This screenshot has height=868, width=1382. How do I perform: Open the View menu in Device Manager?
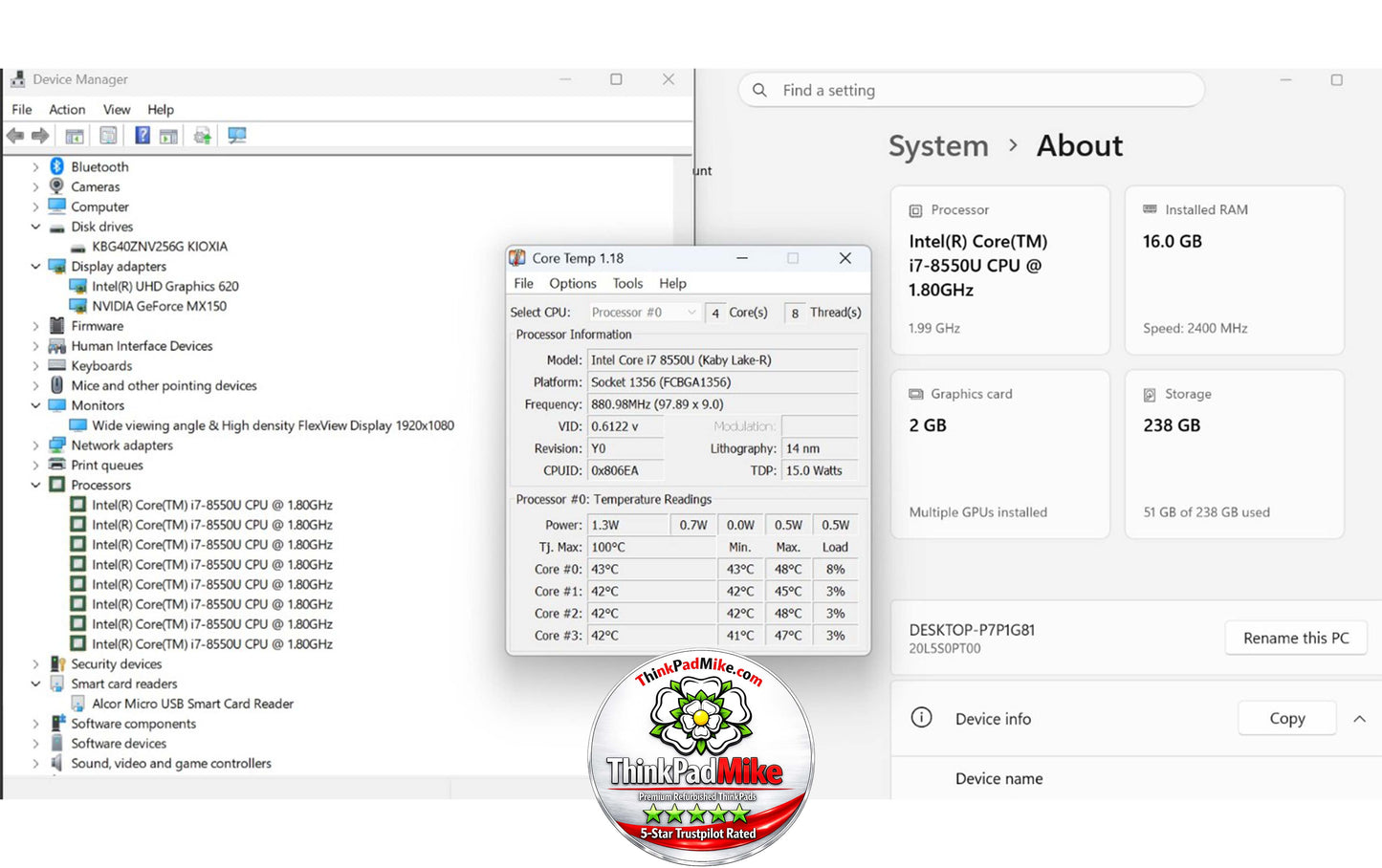click(x=117, y=109)
